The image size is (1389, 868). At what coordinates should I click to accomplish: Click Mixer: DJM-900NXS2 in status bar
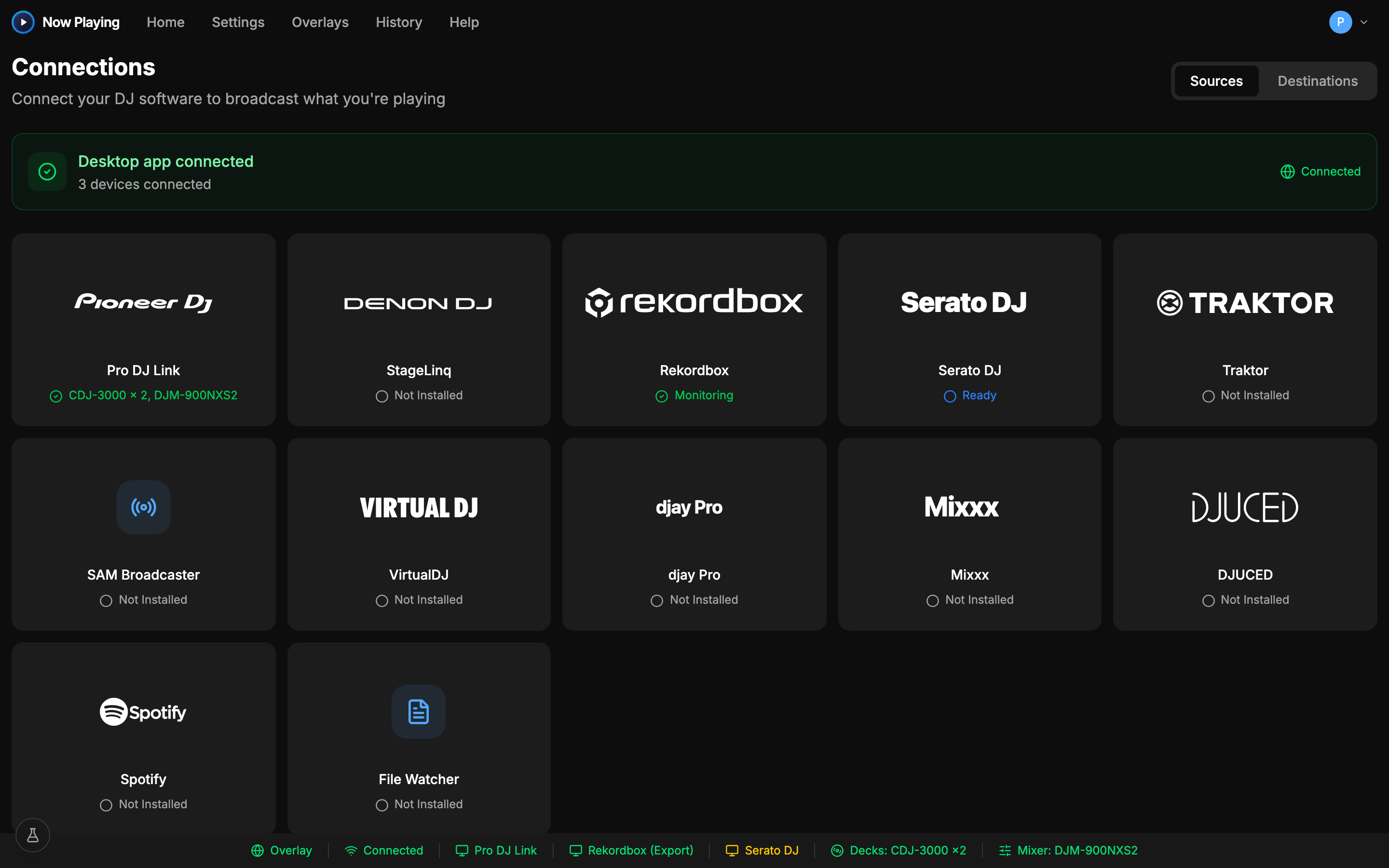pos(1077,850)
